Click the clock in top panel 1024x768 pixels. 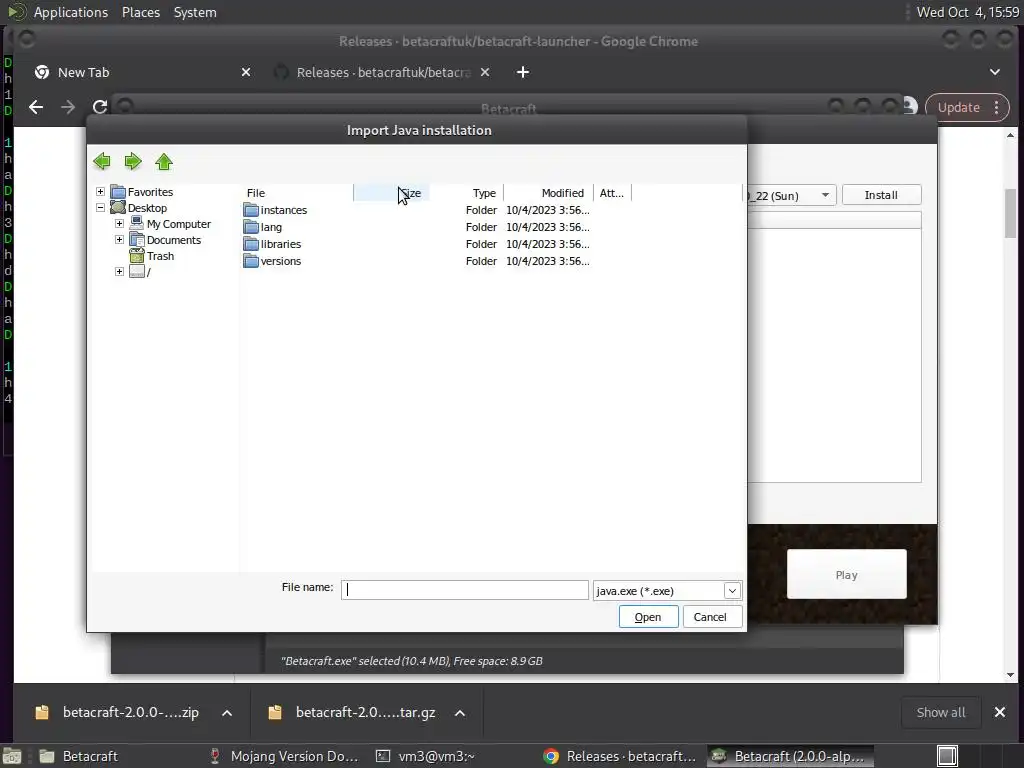pyautogui.click(x=967, y=12)
